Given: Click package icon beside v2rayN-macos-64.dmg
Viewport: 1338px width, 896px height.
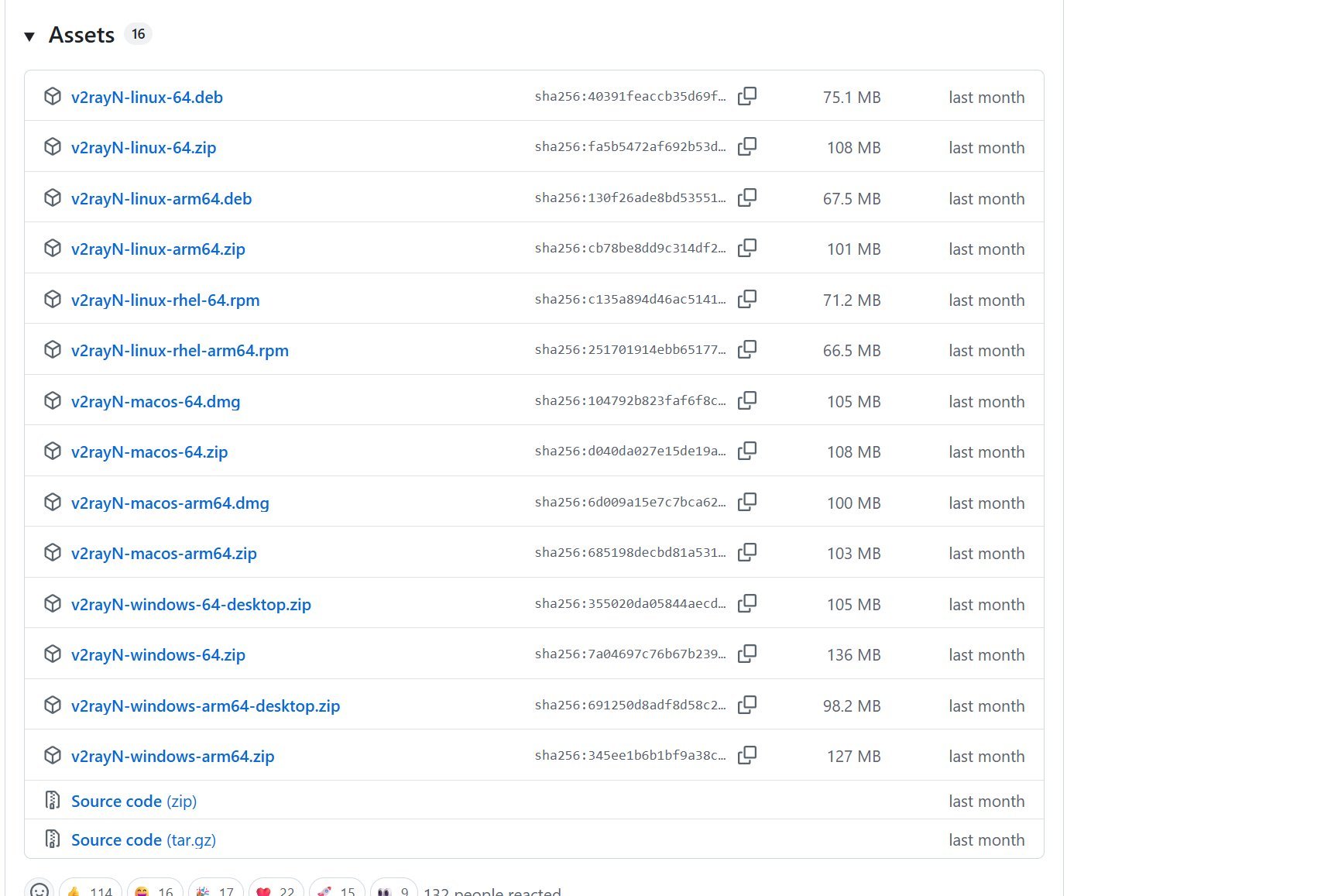Looking at the screenshot, I should click(53, 400).
